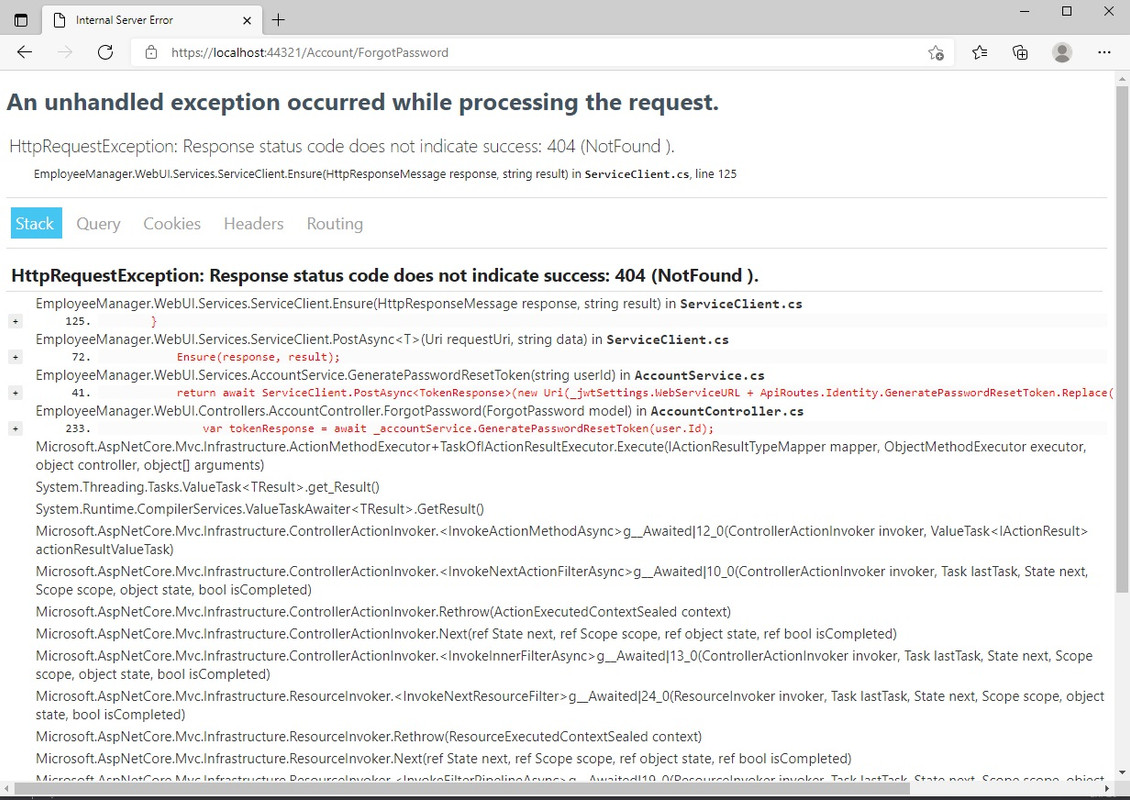The width and height of the screenshot is (1130, 800).
Task: Click the summary HttpRequestException 404 message
Action: (x=342, y=146)
